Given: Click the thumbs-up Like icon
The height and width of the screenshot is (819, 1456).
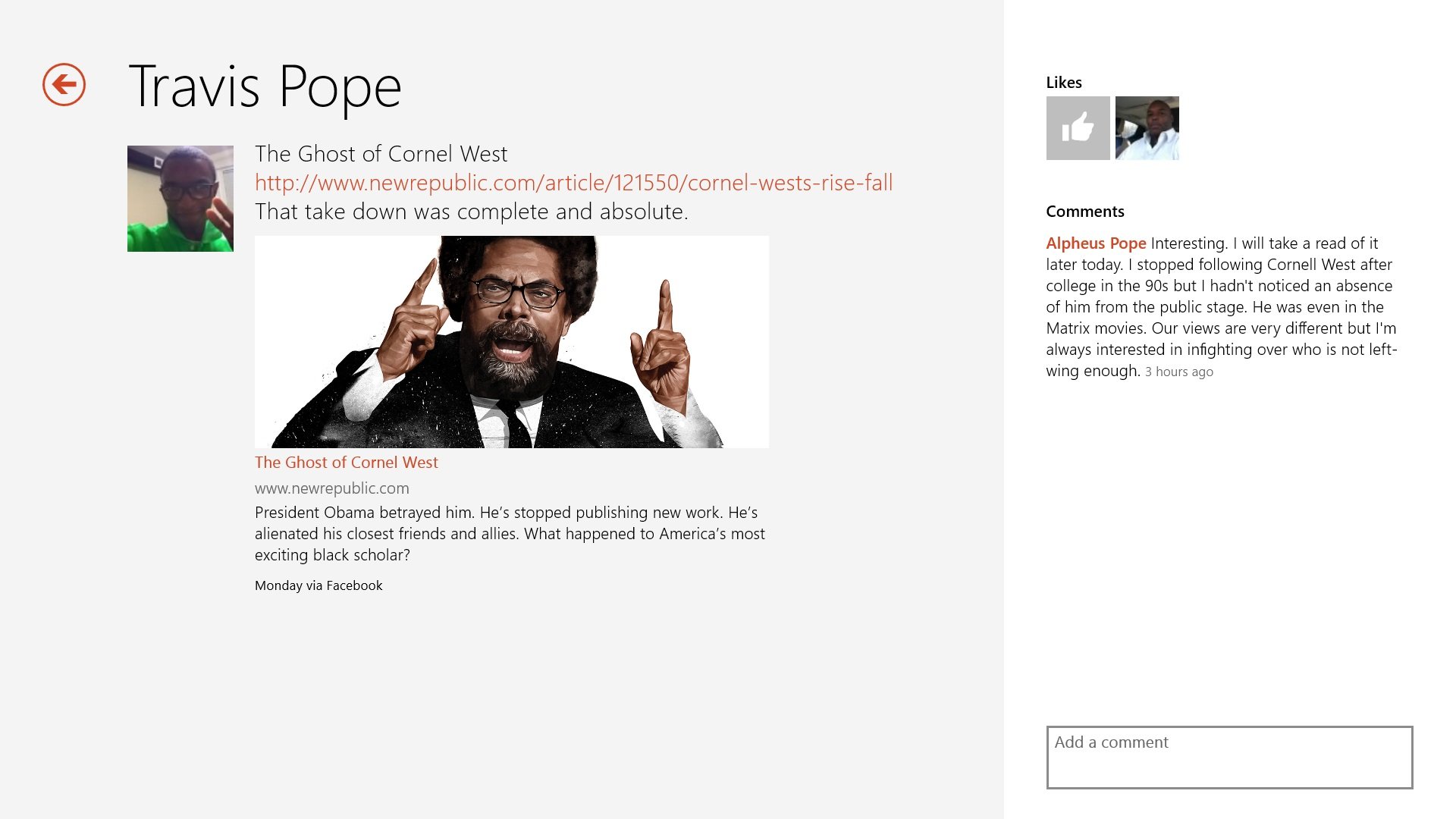Looking at the screenshot, I should (x=1078, y=128).
